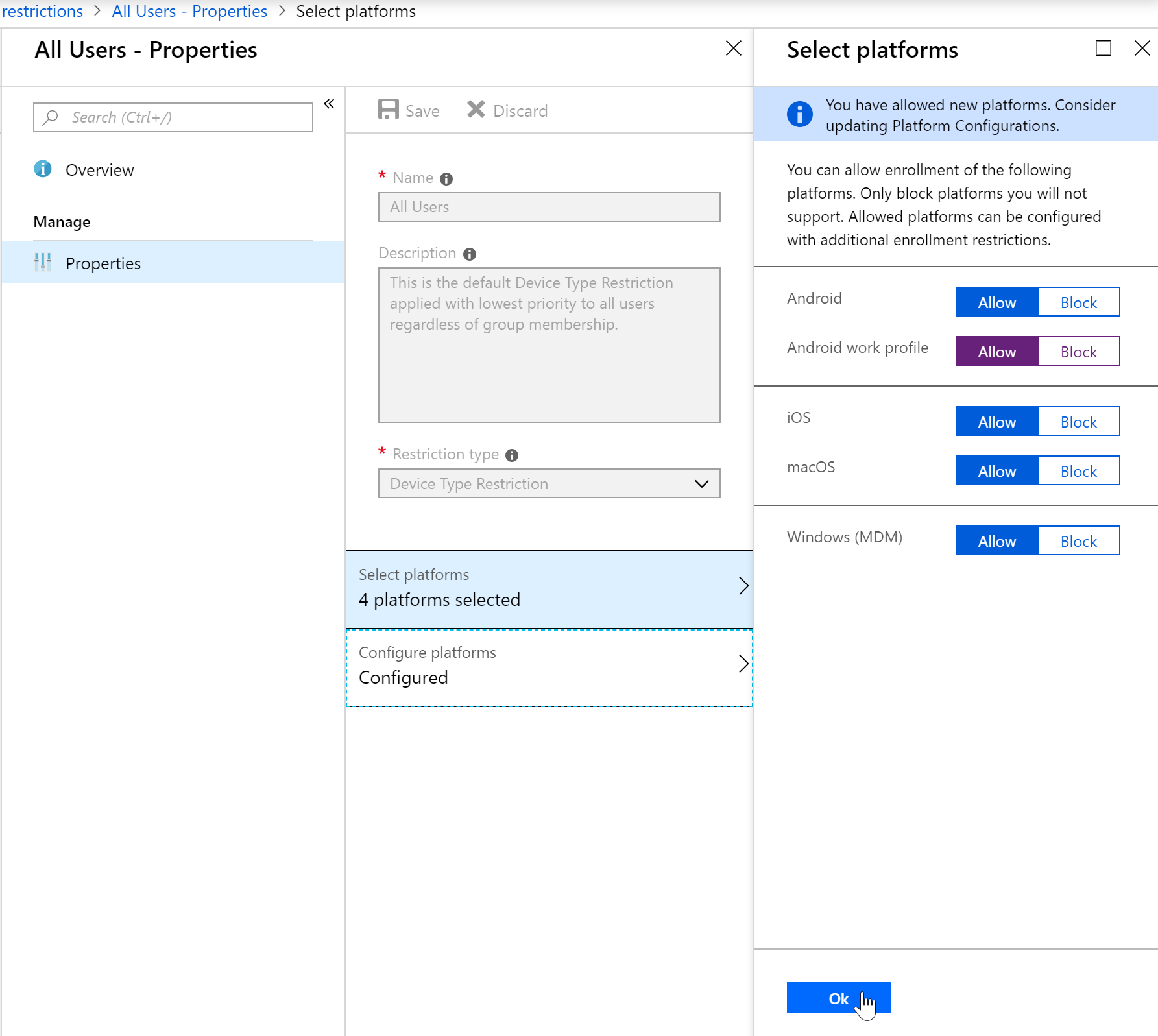Click the Search (Ctrl+/) field
Screen dimensions: 1158x1036
[x=173, y=117]
